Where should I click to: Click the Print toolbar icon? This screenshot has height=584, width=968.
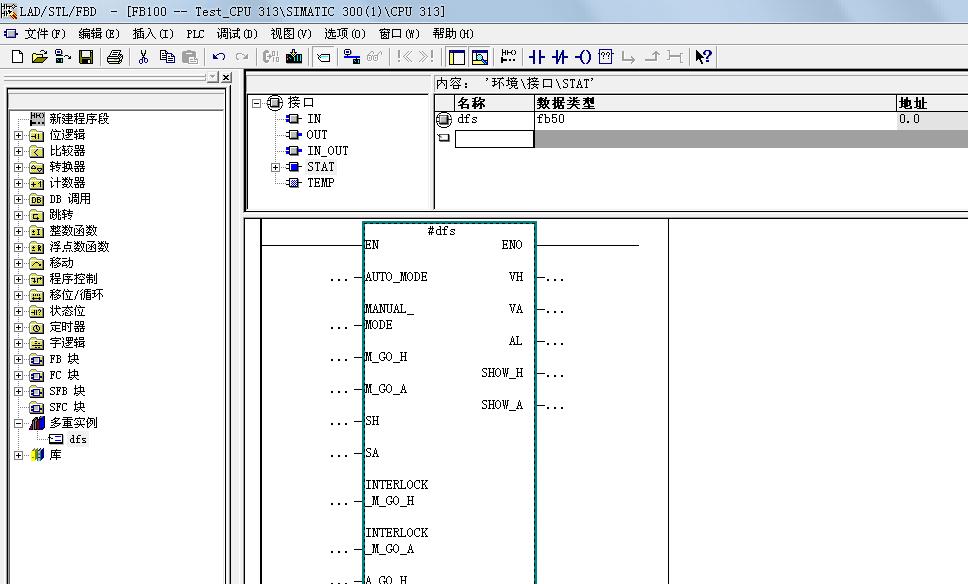[x=114, y=57]
